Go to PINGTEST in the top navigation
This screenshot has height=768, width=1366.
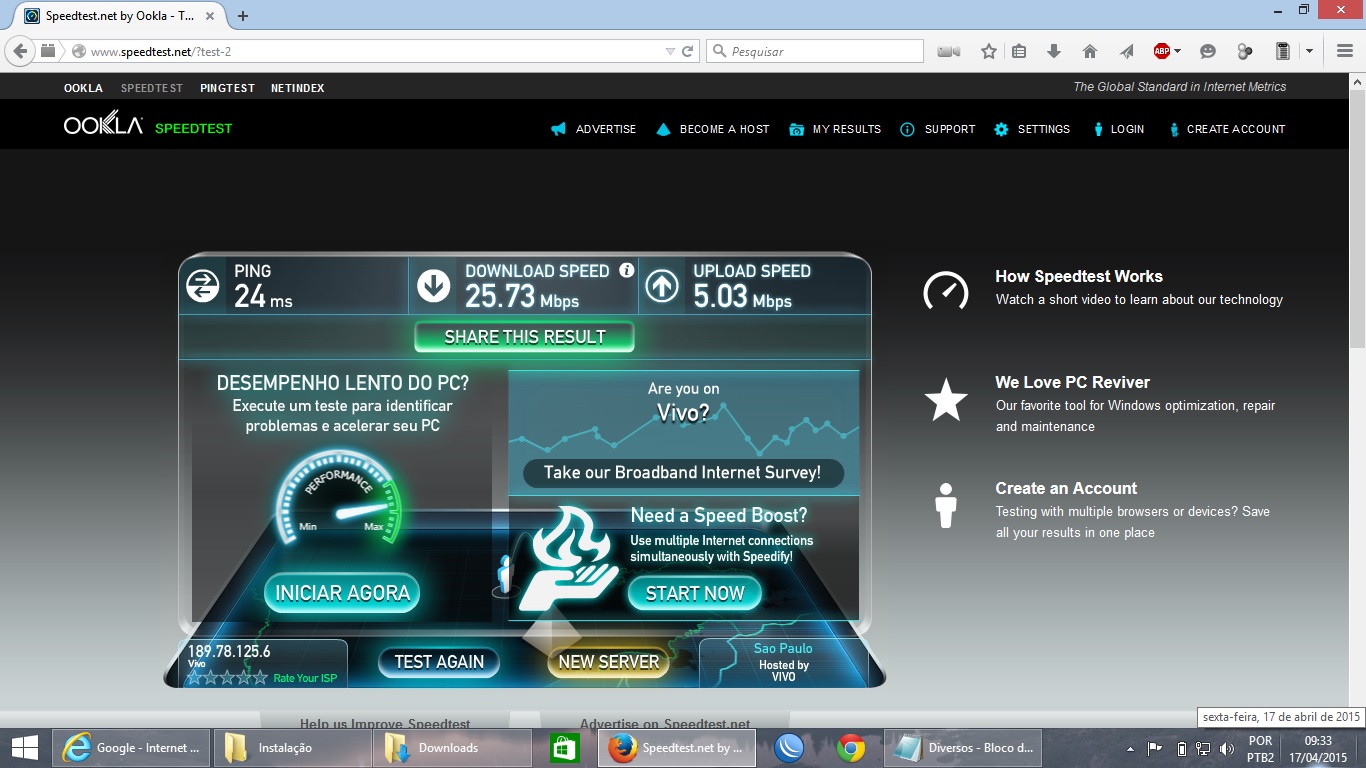tap(227, 88)
